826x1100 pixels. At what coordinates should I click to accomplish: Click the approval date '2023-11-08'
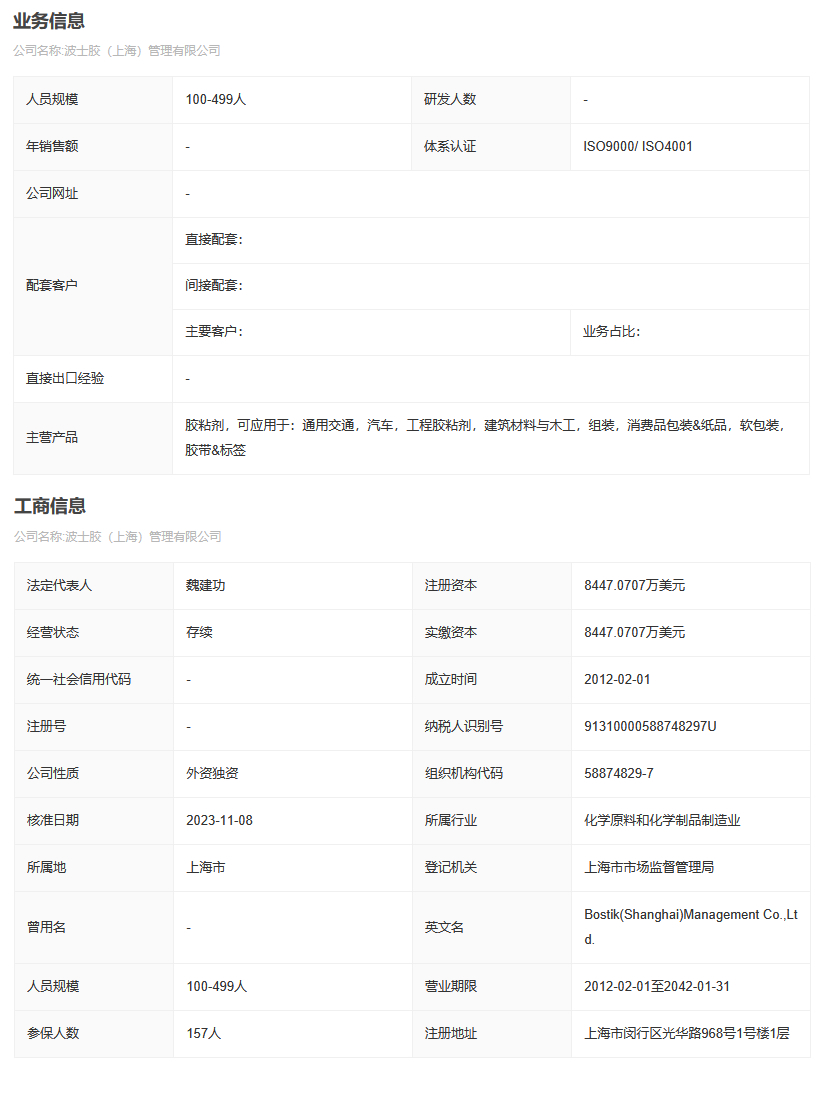pyautogui.click(x=220, y=821)
